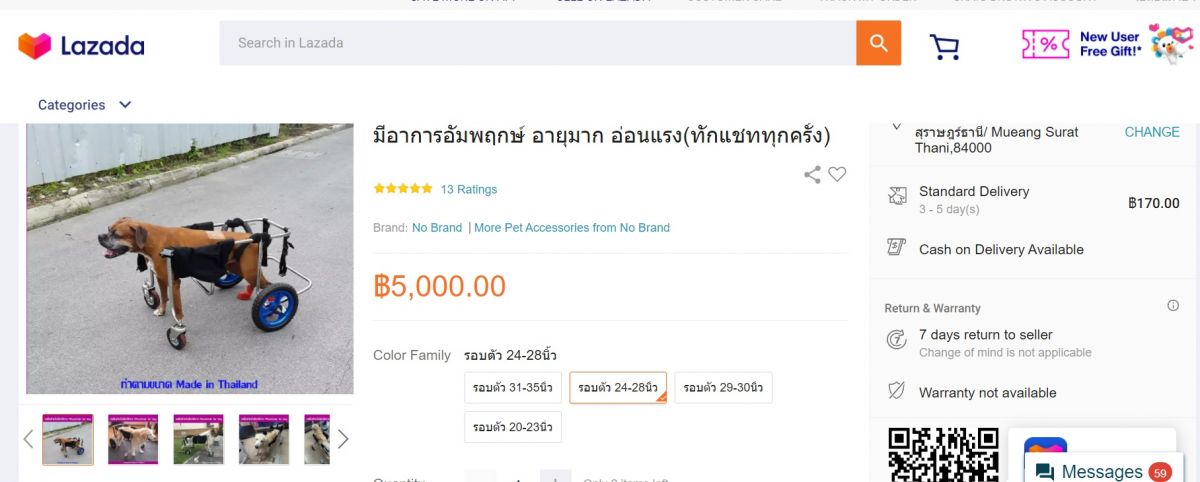Show next product thumbnails with right arrow
This screenshot has width=1200, height=482.
(x=343, y=438)
